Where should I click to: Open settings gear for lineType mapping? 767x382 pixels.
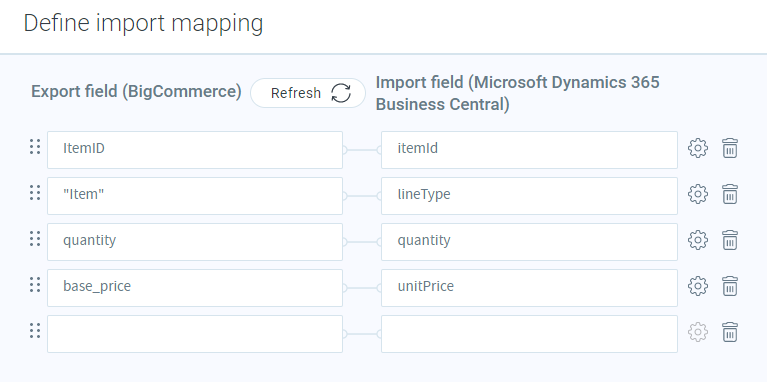(x=698, y=194)
